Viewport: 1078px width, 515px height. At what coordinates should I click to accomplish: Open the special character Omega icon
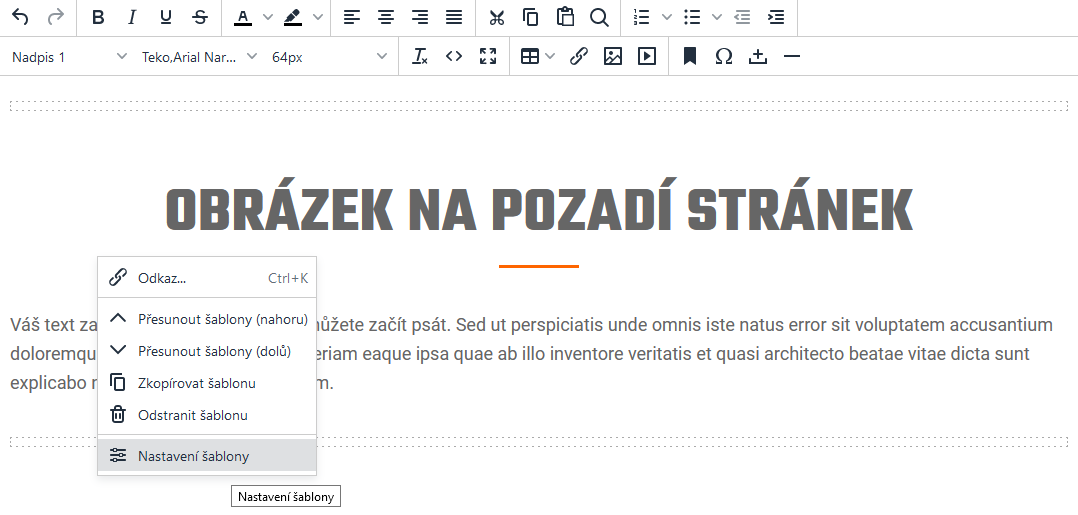click(x=724, y=57)
